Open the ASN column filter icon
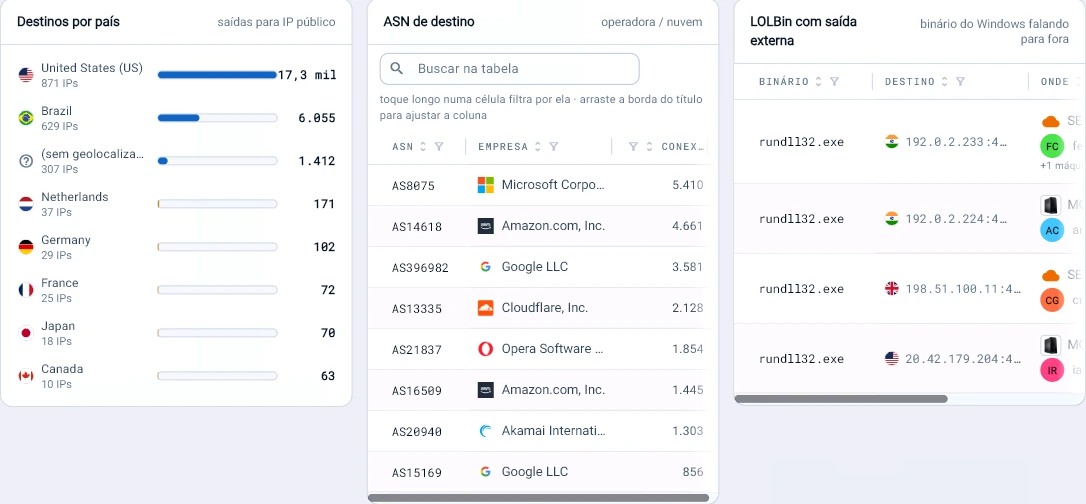Image resolution: width=1086 pixels, height=504 pixels. (438, 147)
